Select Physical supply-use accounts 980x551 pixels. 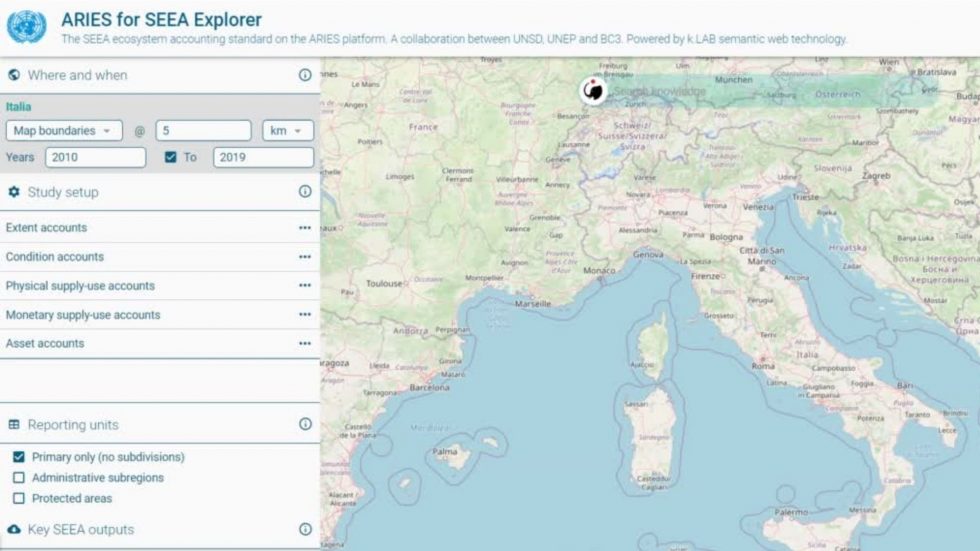(x=80, y=286)
